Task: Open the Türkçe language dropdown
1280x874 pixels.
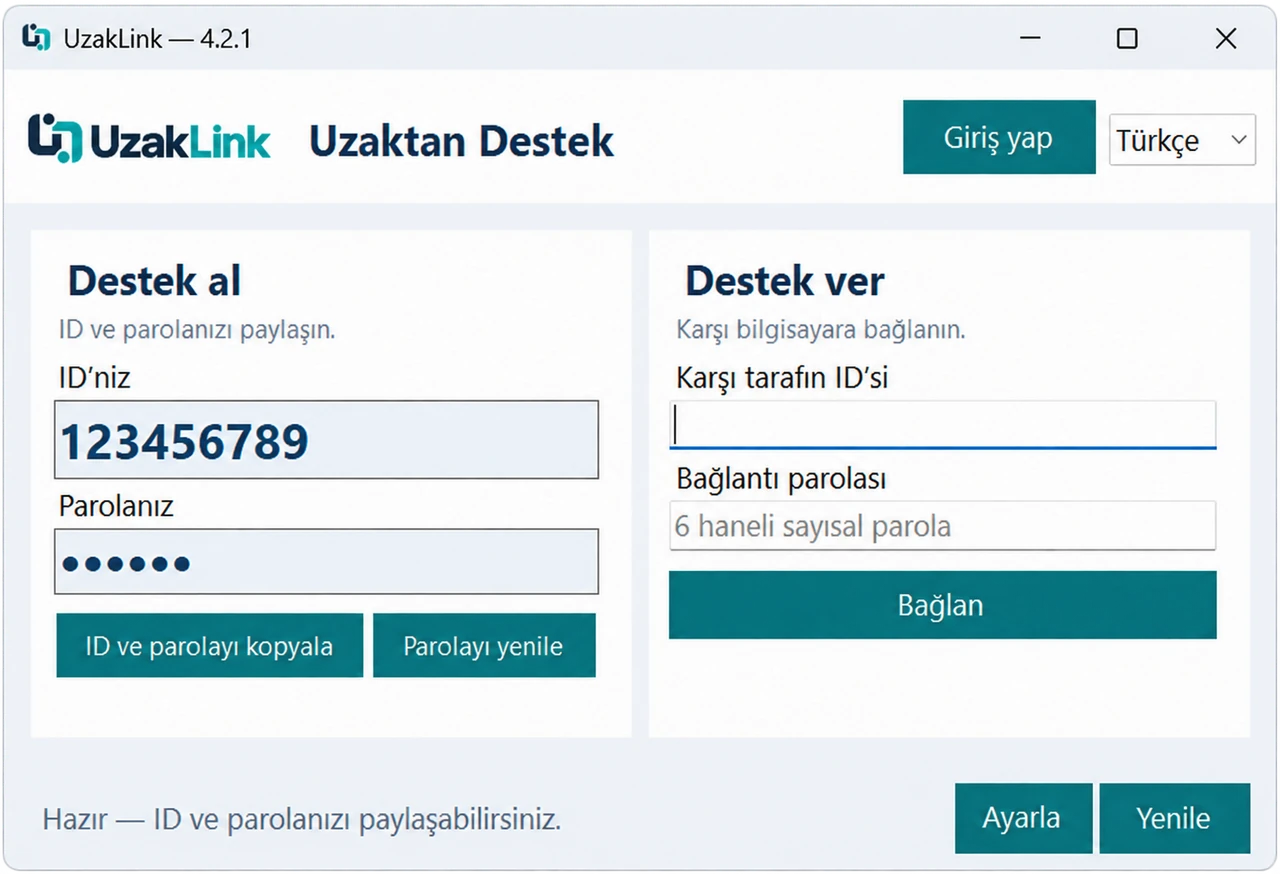Action: [1182, 140]
